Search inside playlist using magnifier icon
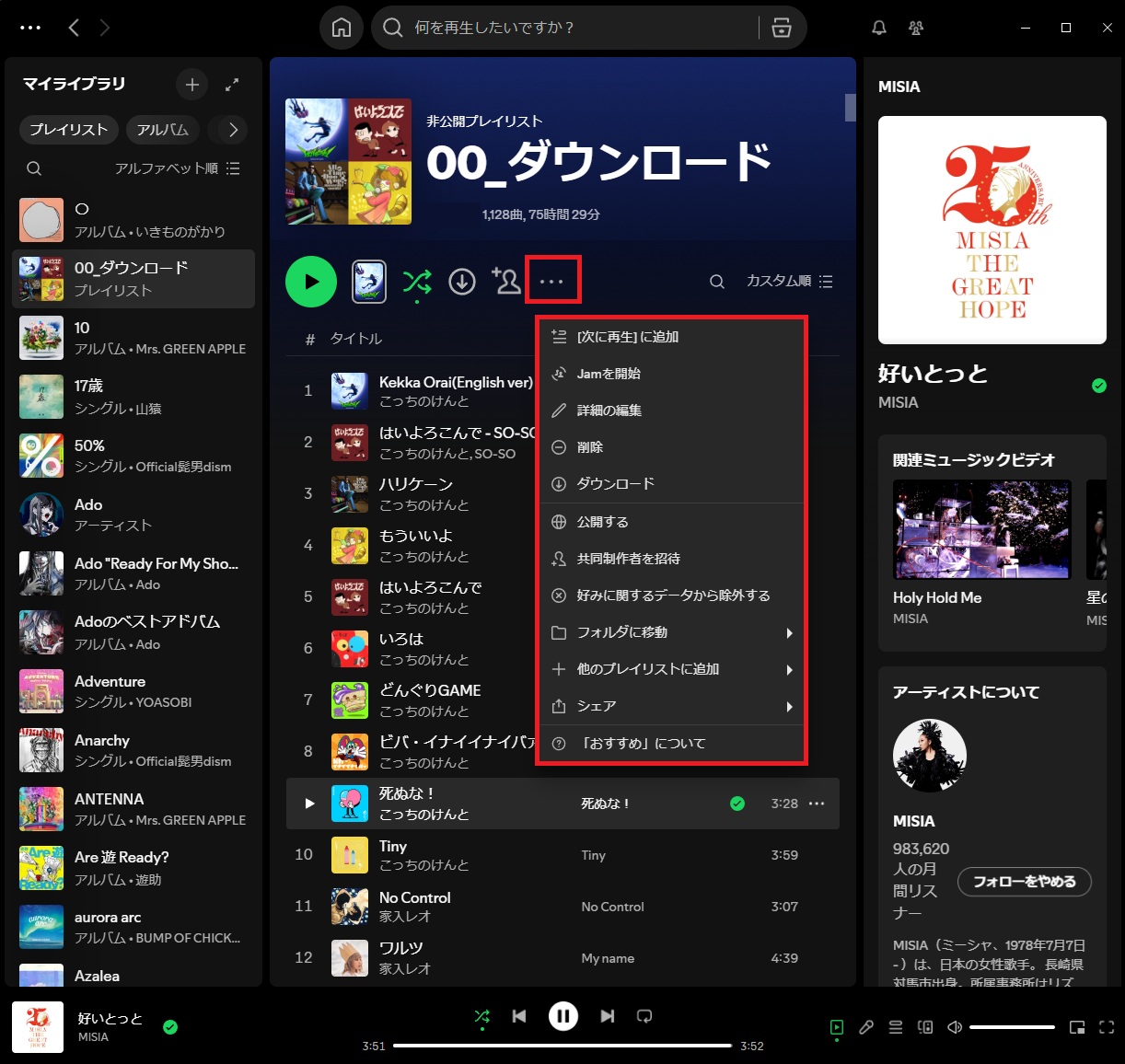Screen dimensions: 1125x1064 [x=716, y=282]
